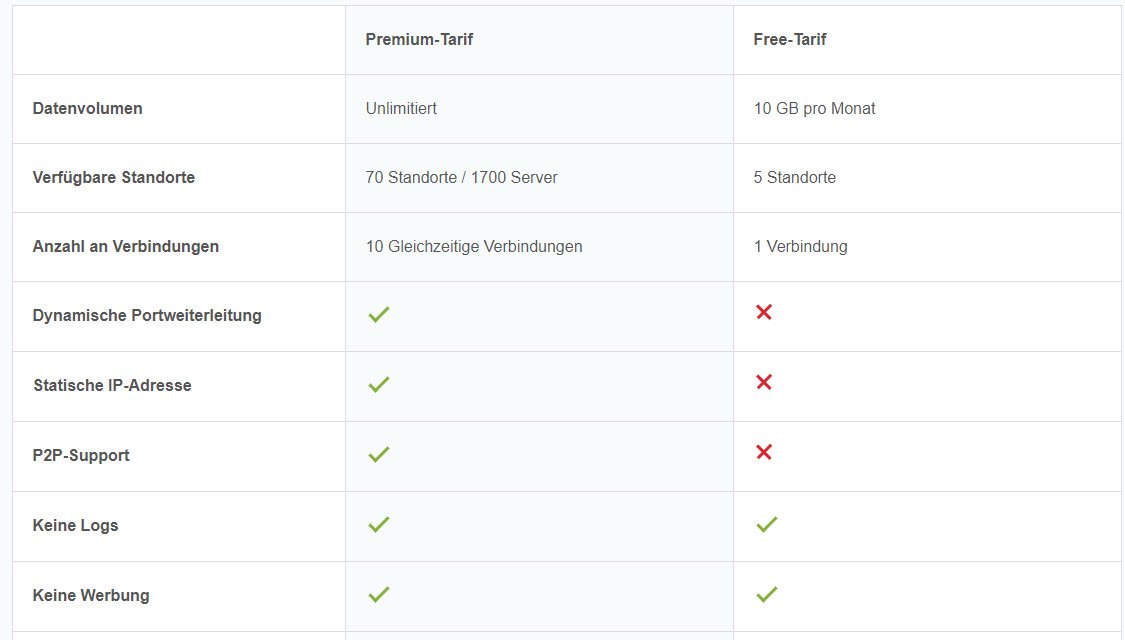Click the 10 Gleichzeitige Verbindungen cell
The image size is (1125, 640).
click(x=474, y=246)
